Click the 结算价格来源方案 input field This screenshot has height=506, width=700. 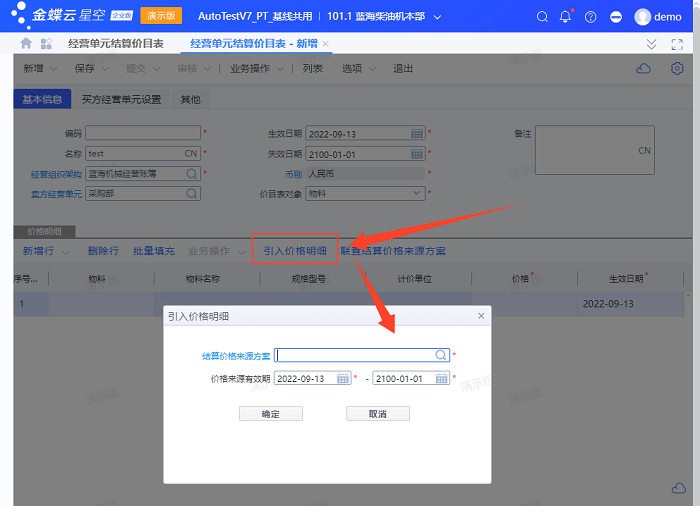pos(355,355)
